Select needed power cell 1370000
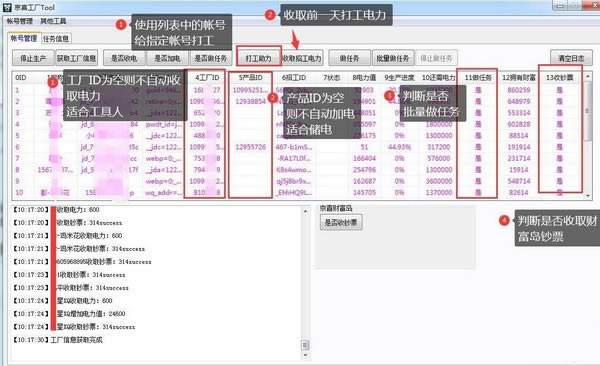This screenshot has width=600, height=366. tap(439, 193)
